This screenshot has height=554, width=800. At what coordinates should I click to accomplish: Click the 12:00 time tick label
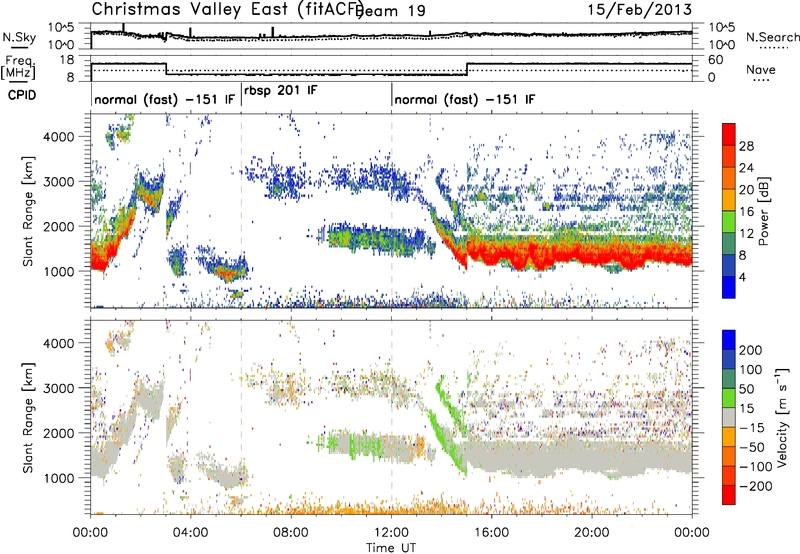coord(391,533)
